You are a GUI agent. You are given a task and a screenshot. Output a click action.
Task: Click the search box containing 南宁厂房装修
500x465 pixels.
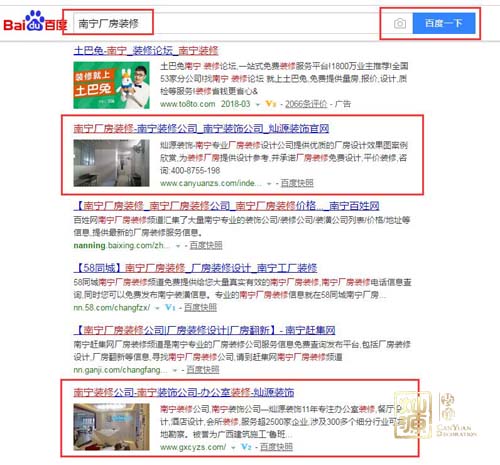point(227,23)
